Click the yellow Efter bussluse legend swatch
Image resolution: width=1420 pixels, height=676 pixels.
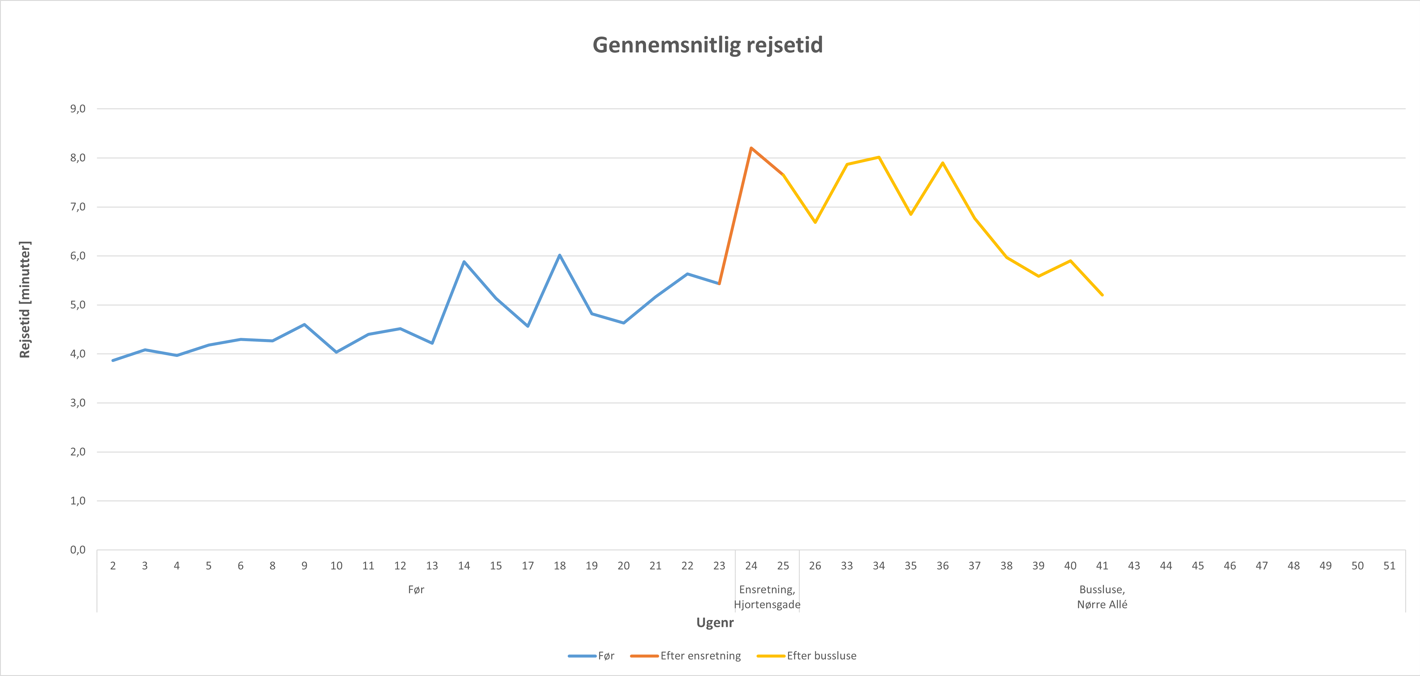770,656
